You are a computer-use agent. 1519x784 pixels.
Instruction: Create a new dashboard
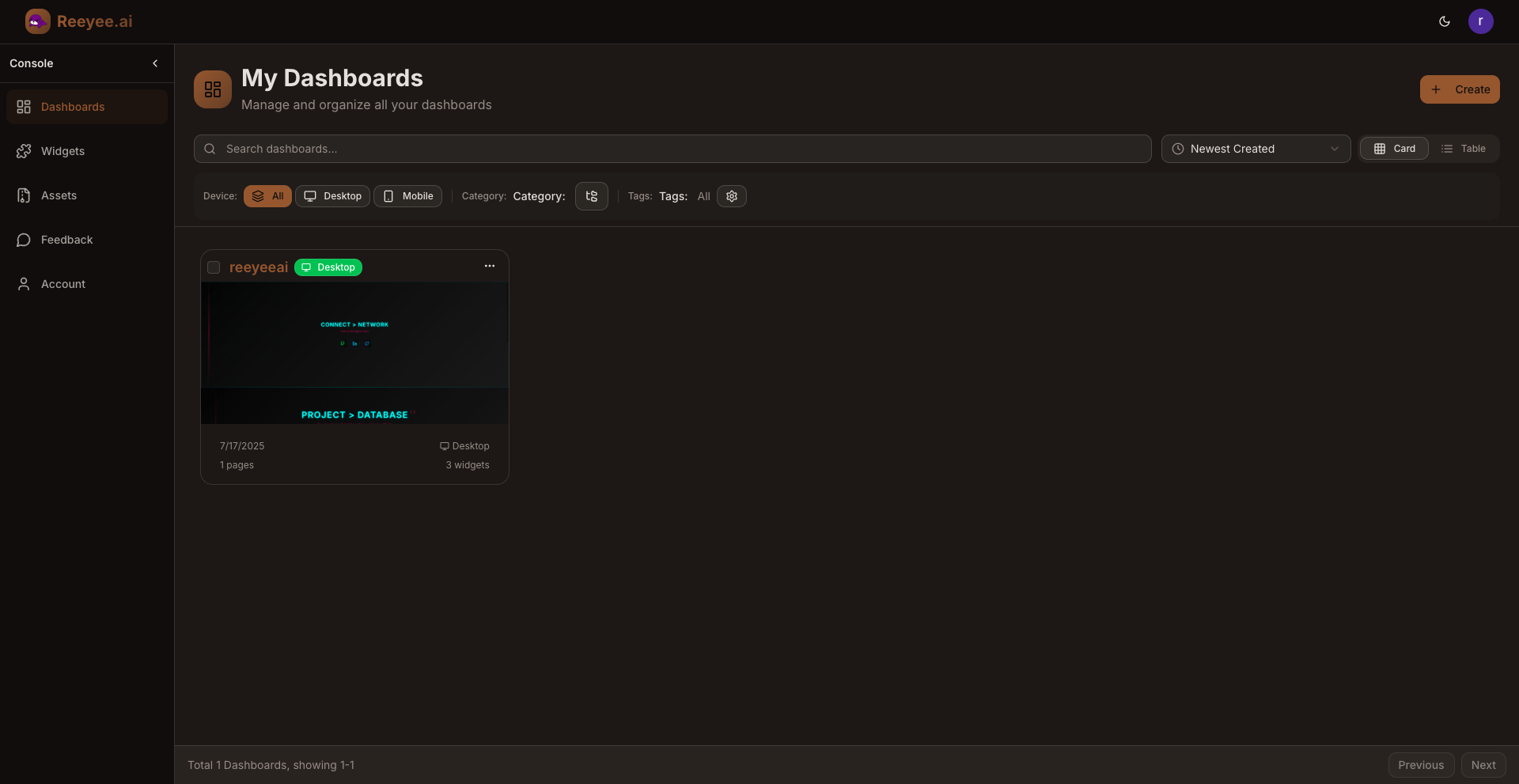pyautogui.click(x=1460, y=89)
